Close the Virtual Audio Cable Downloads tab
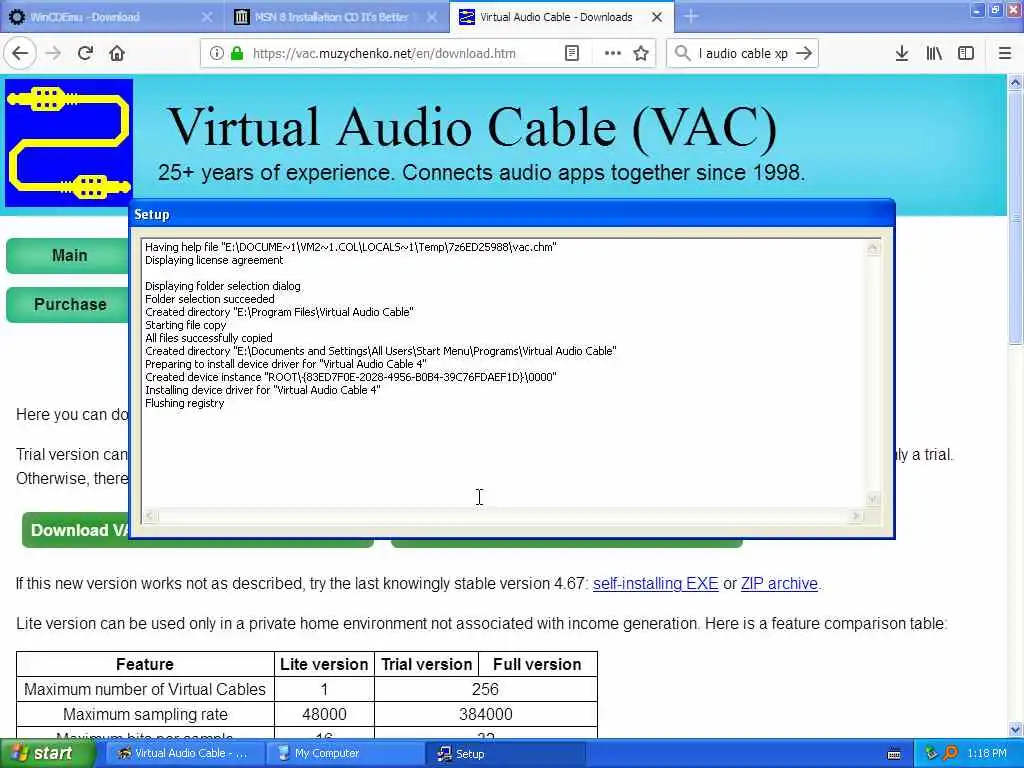Image resolution: width=1024 pixels, height=768 pixels. (657, 17)
